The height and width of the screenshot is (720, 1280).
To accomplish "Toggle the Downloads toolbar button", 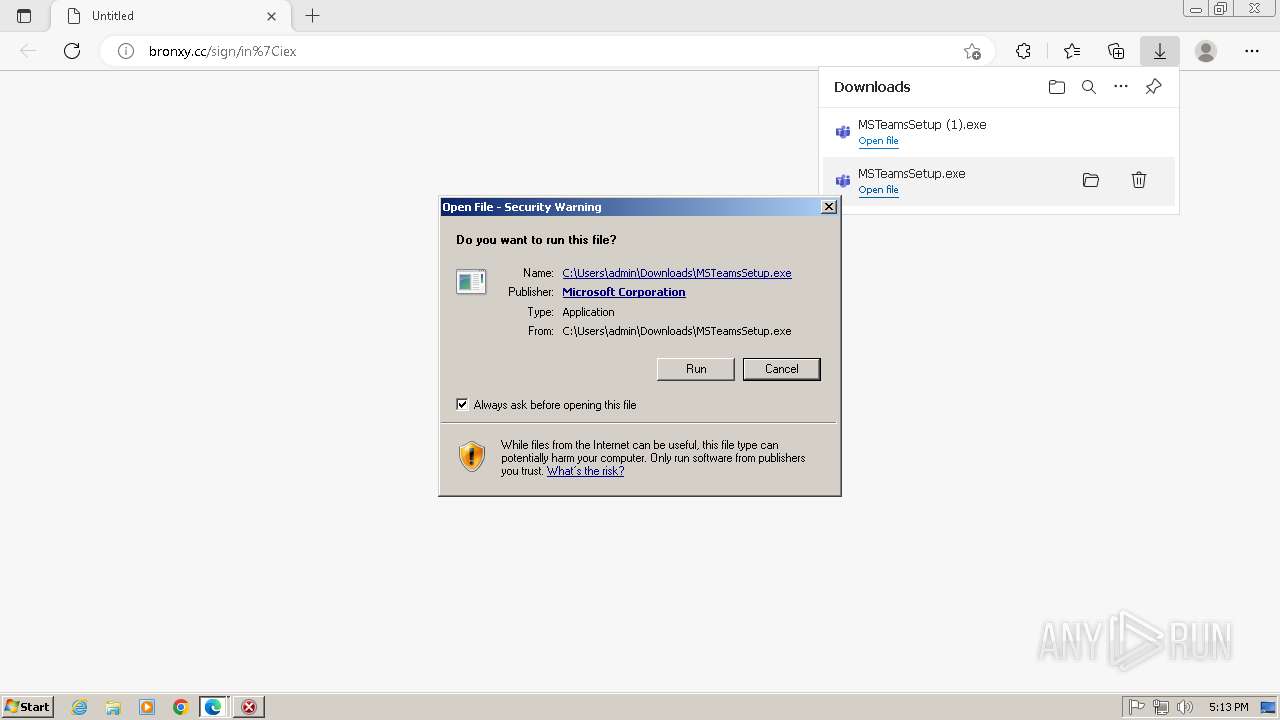I will click(1160, 51).
